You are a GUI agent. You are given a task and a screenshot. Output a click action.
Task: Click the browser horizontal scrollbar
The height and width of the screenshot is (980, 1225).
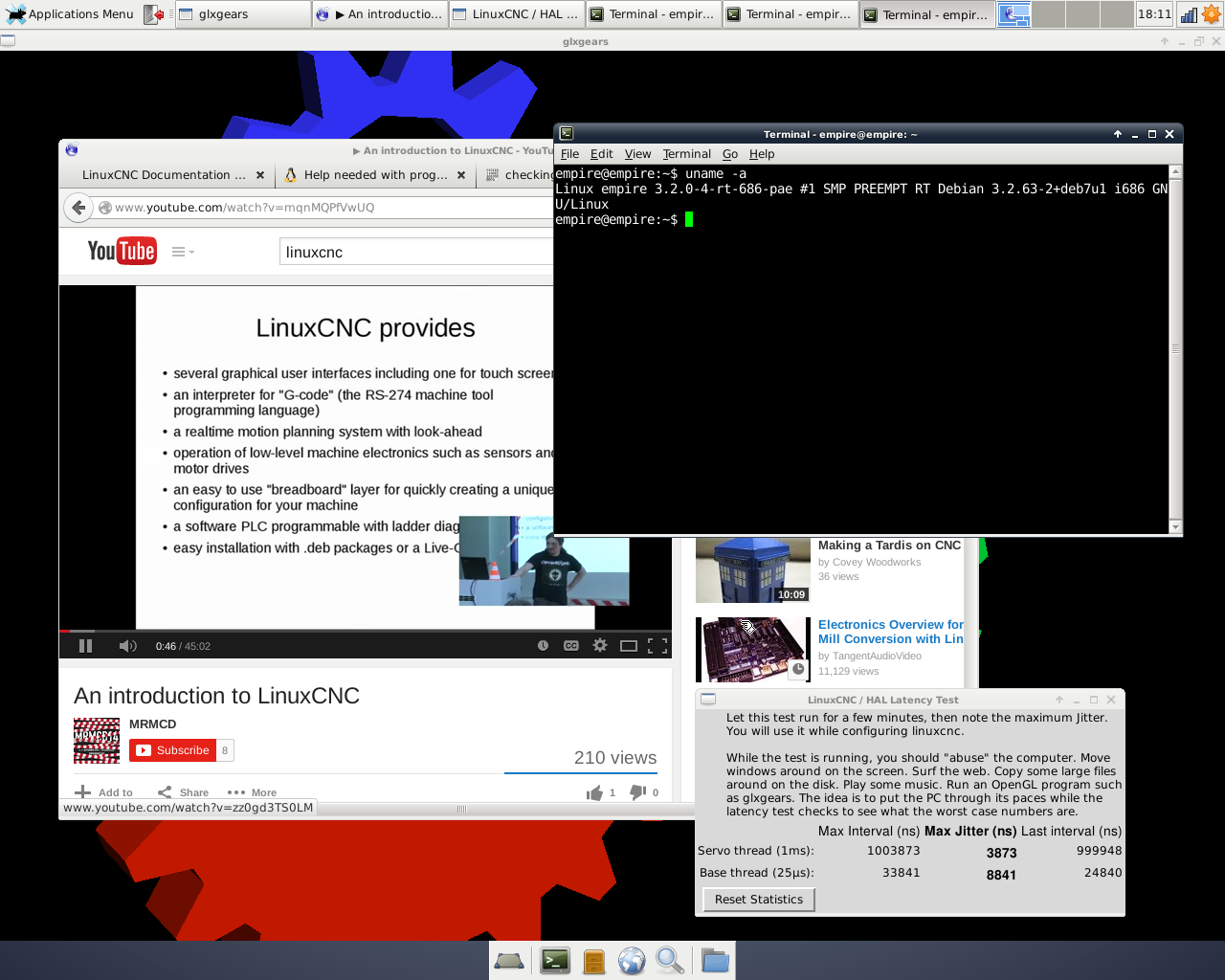click(x=462, y=810)
